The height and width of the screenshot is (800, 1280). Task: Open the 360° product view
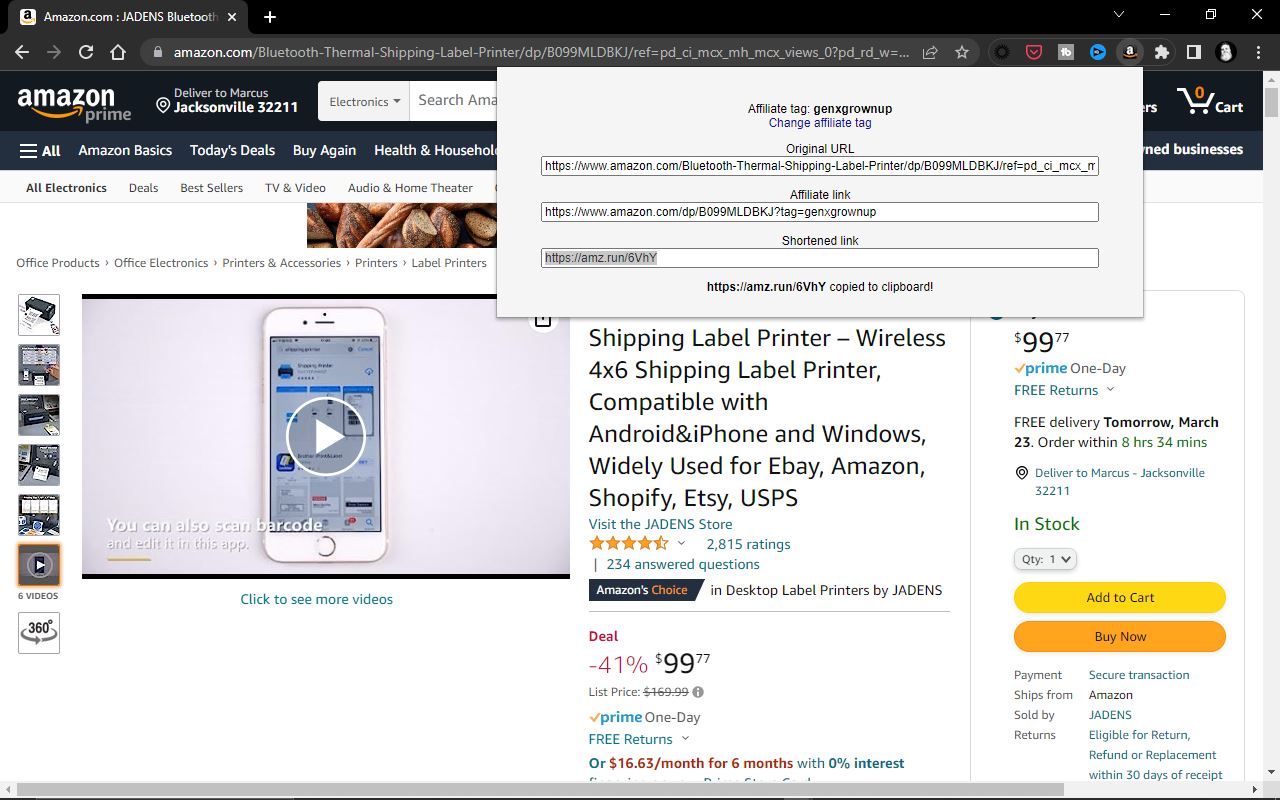pyautogui.click(x=39, y=632)
